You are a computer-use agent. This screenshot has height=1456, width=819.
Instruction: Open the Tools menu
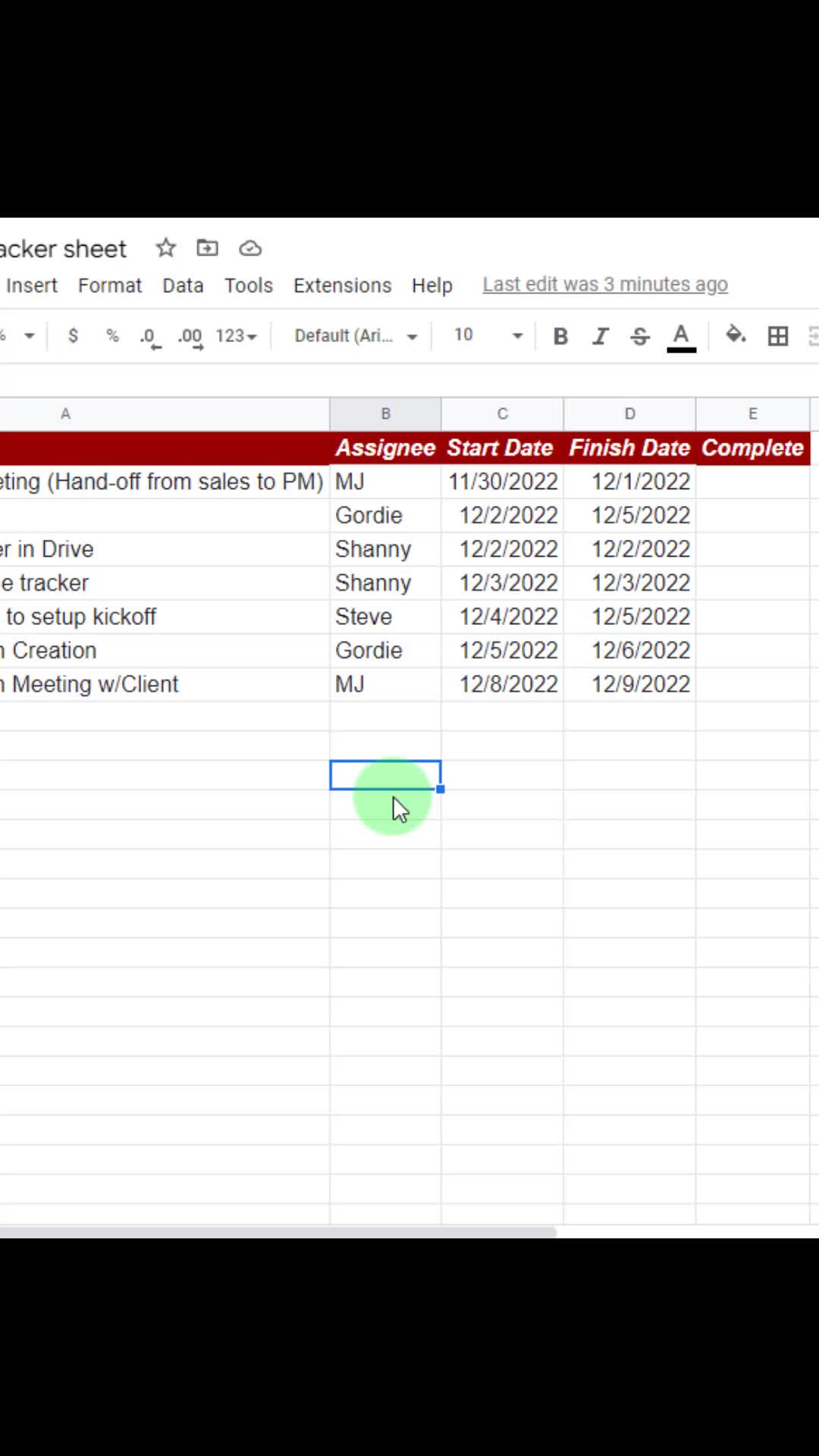(x=249, y=285)
